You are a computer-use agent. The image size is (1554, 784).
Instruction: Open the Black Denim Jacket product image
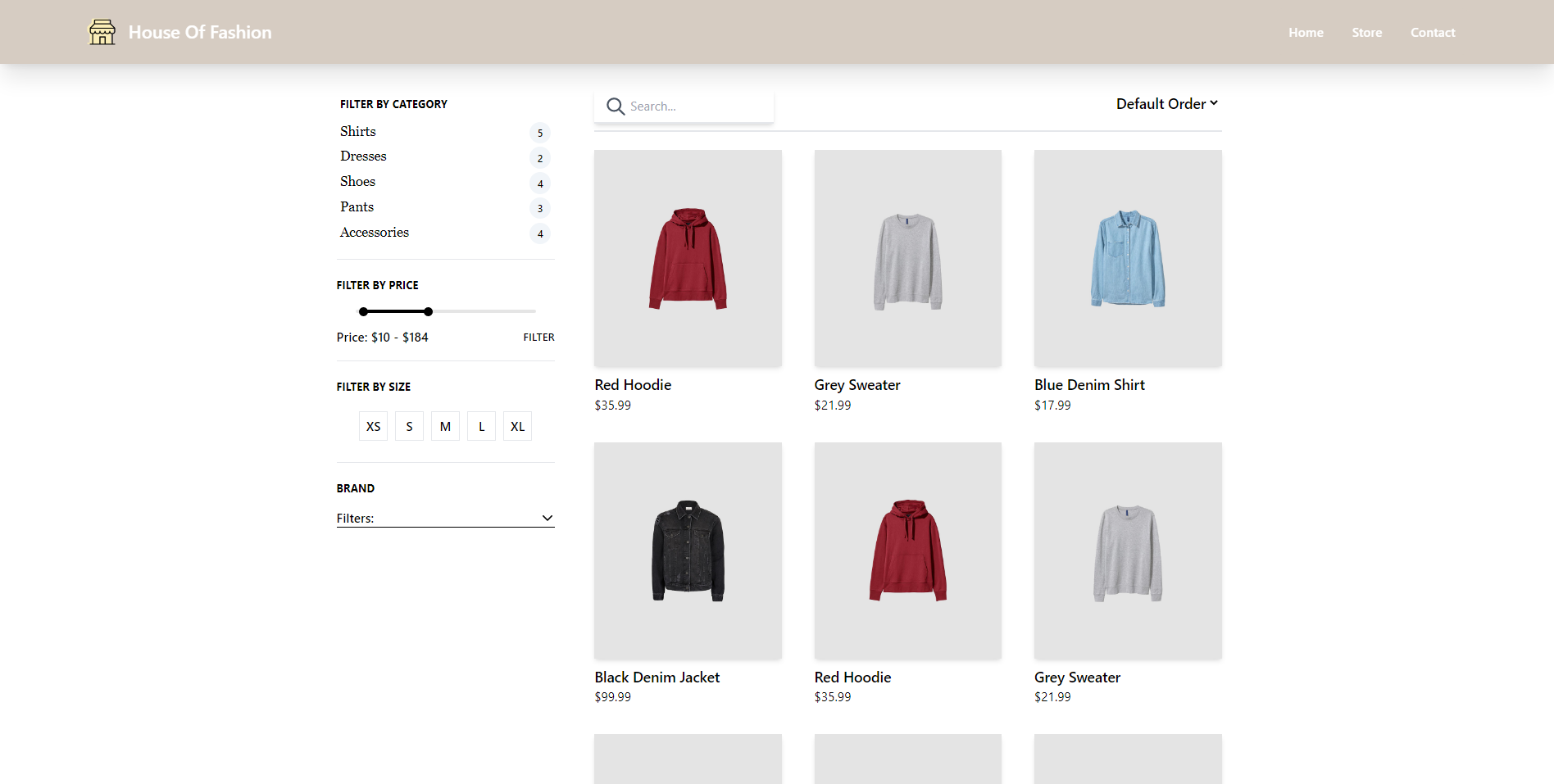point(688,551)
